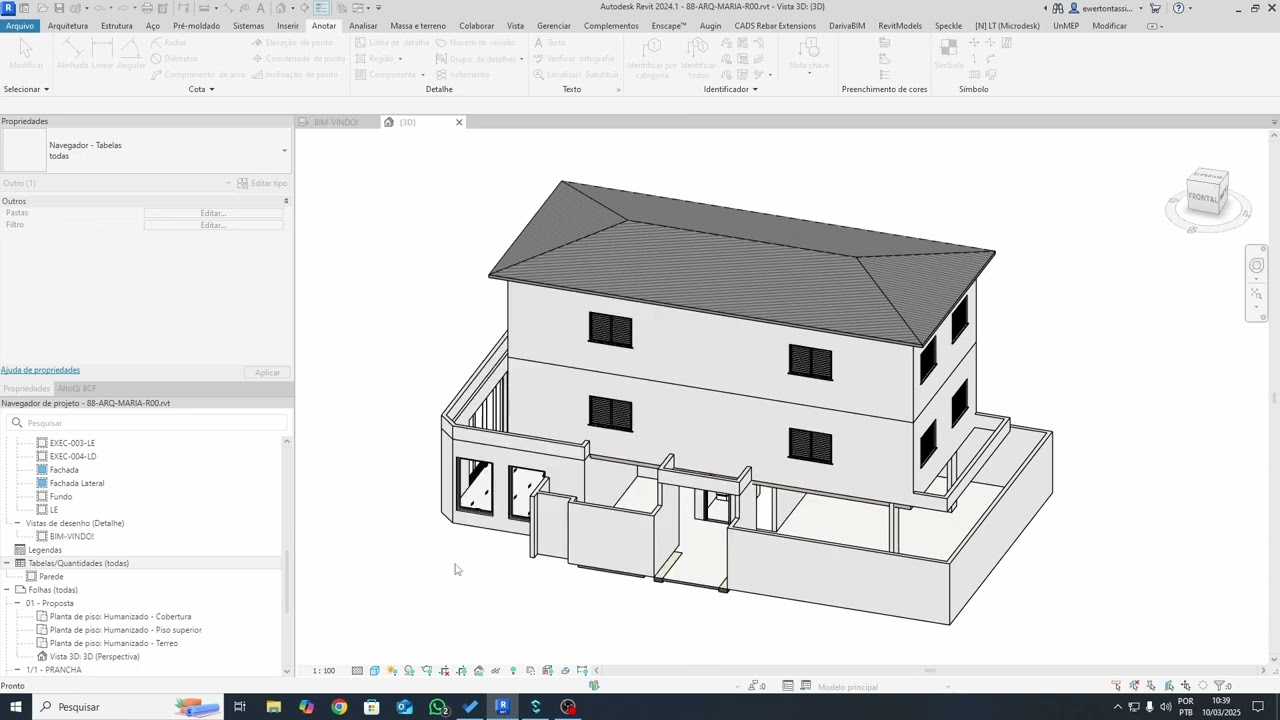1280x720 pixels.
Task: Open Google Chrome from Windows taskbar
Action: (x=339, y=707)
